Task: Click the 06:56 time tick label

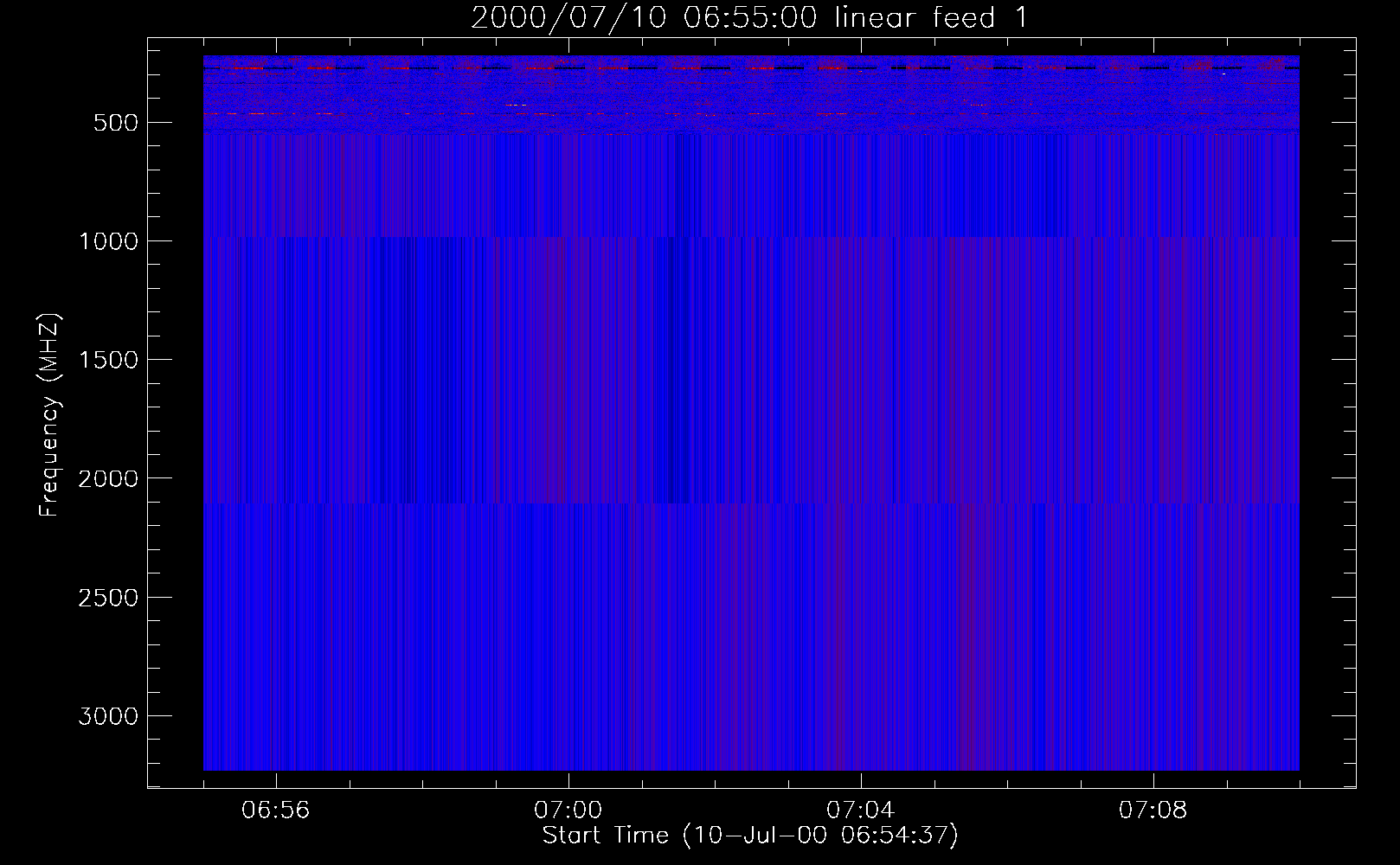Action: (276, 811)
